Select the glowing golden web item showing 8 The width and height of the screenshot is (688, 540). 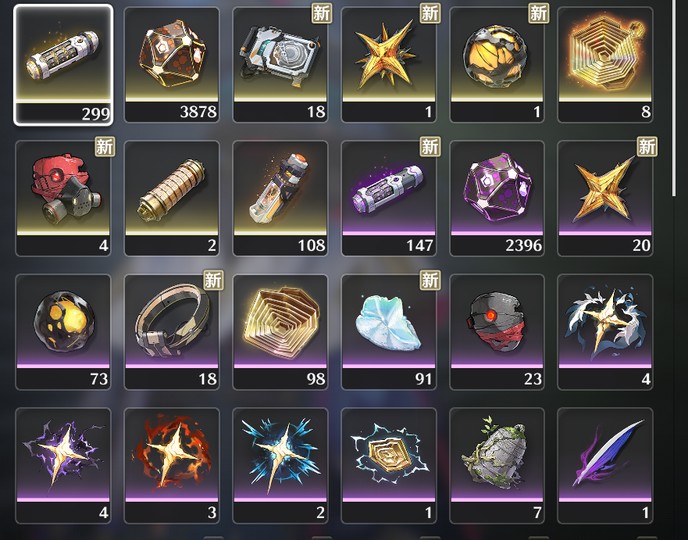point(605,65)
